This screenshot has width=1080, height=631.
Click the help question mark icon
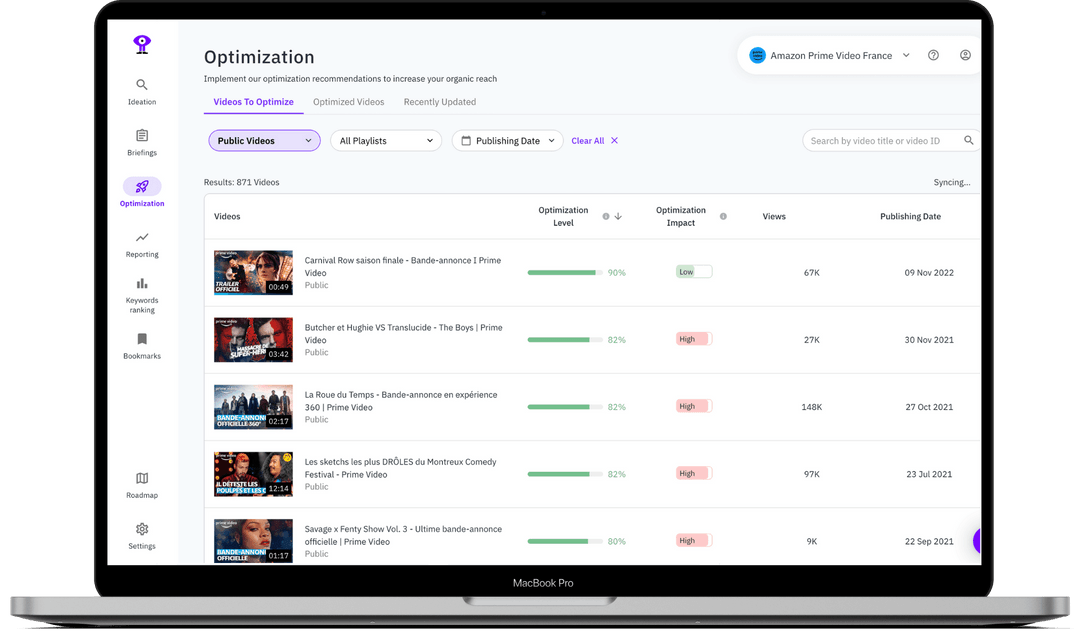[933, 55]
